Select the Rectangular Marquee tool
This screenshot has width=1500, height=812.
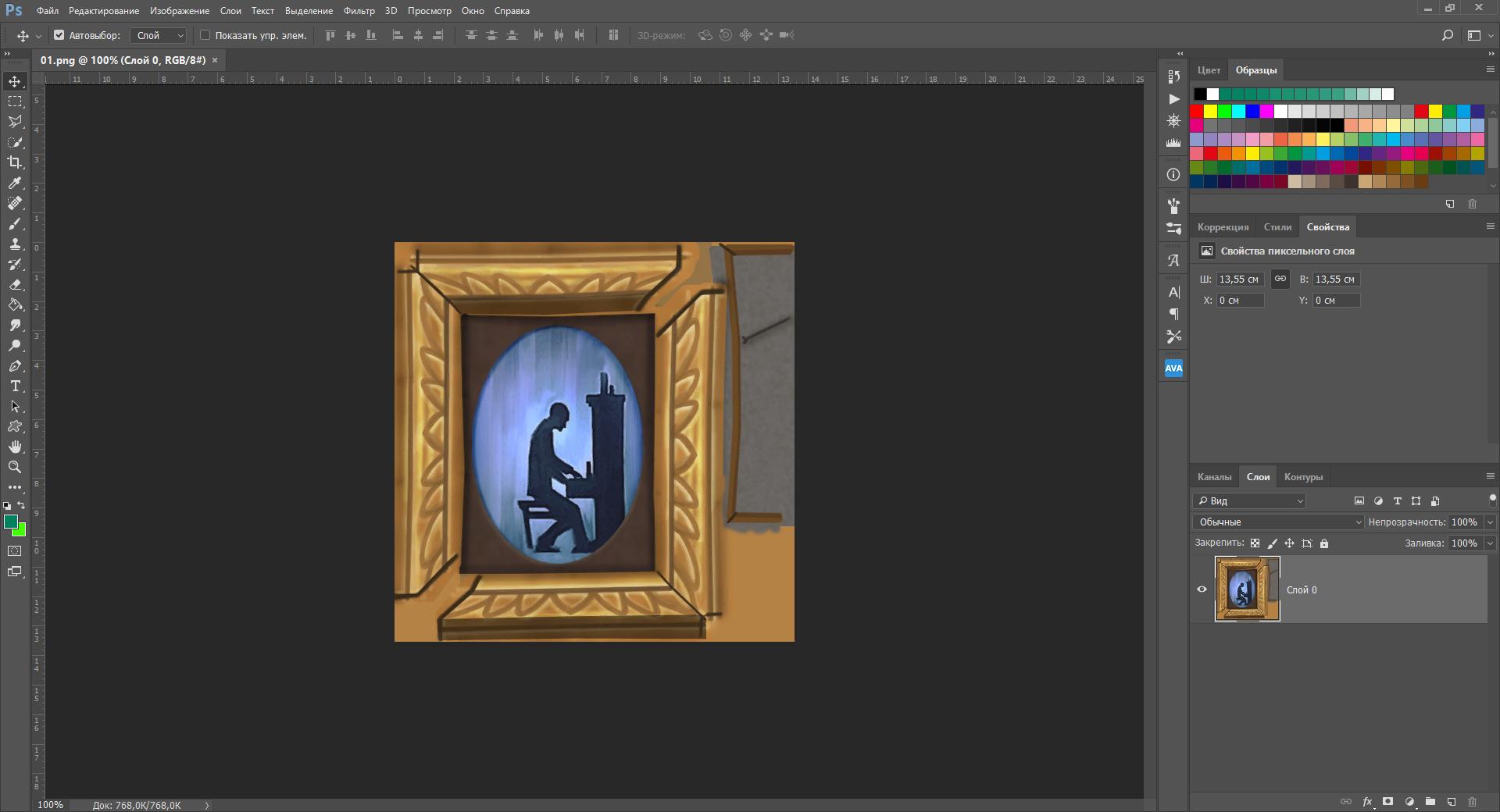(15, 101)
